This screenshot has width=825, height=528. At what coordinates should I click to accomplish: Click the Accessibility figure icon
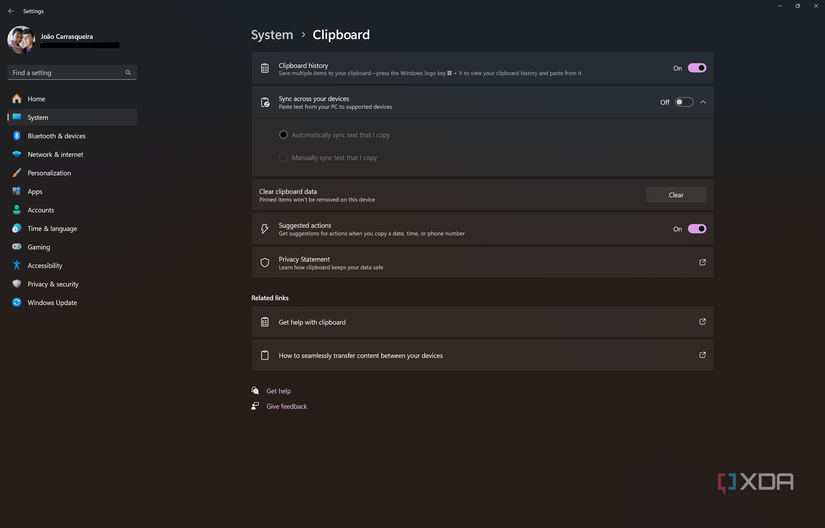pyautogui.click(x=17, y=266)
